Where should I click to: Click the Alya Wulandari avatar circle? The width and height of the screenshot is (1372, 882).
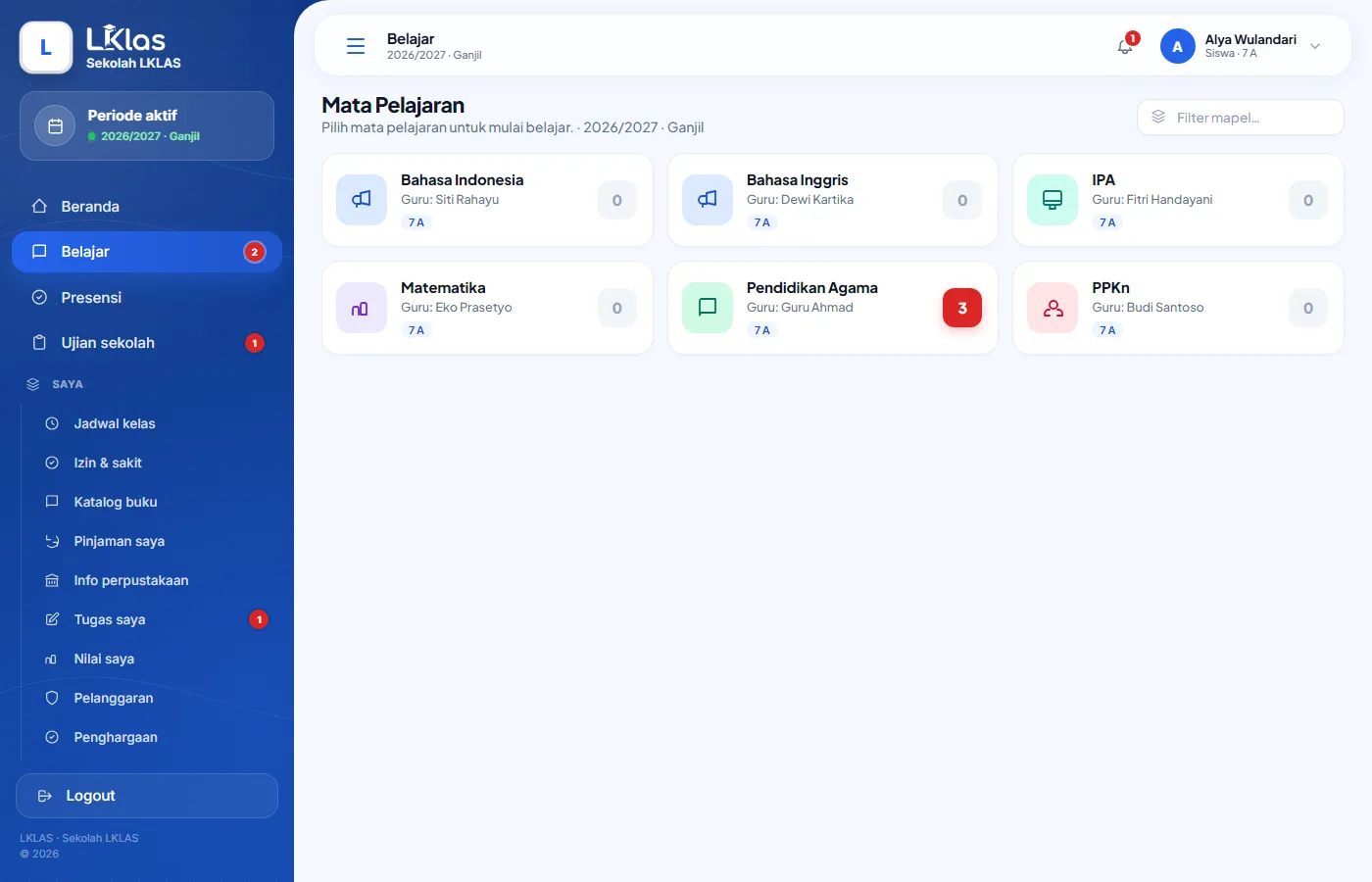(x=1177, y=46)
